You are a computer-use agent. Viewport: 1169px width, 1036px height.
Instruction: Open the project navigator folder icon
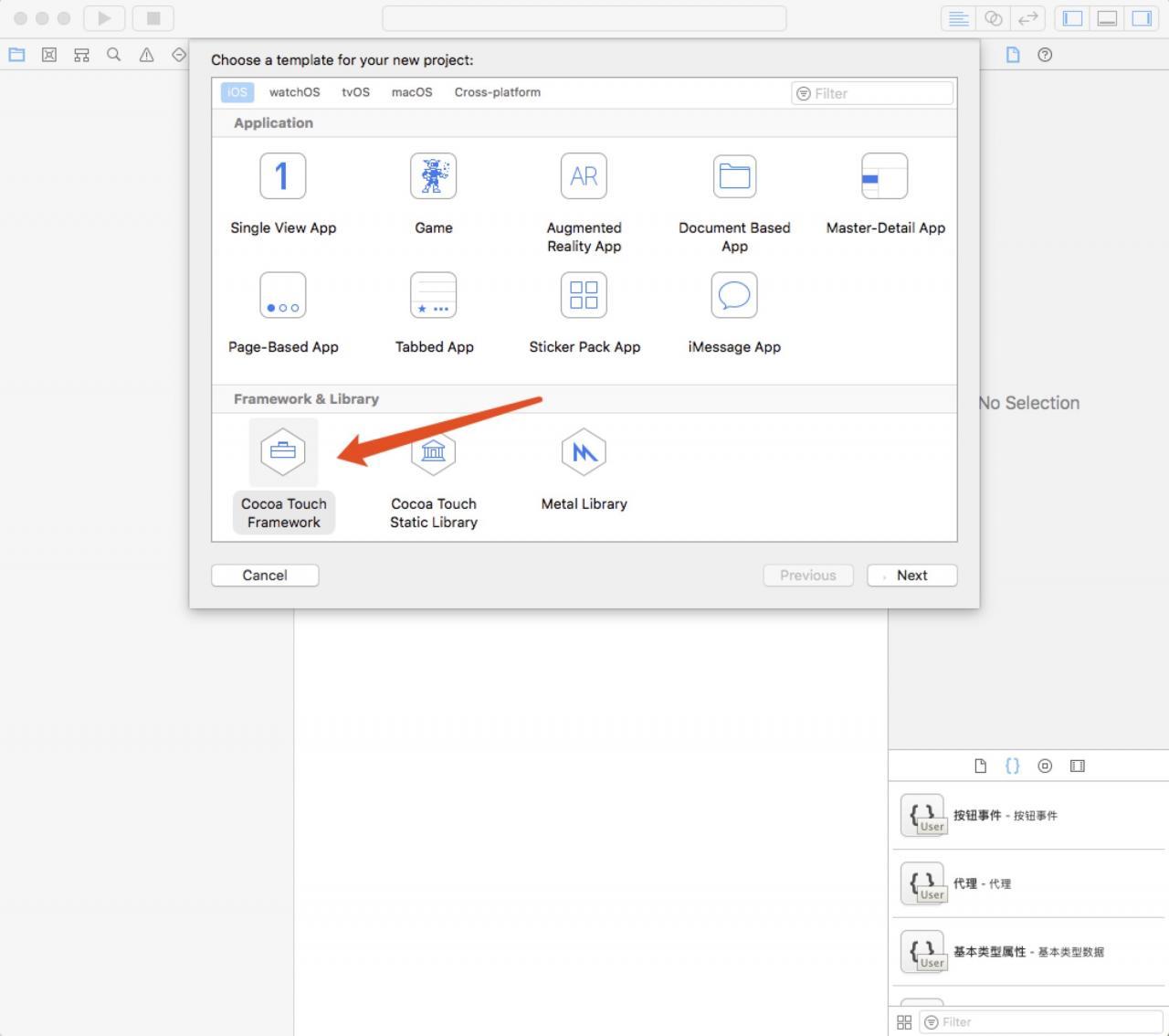point(16,55)
